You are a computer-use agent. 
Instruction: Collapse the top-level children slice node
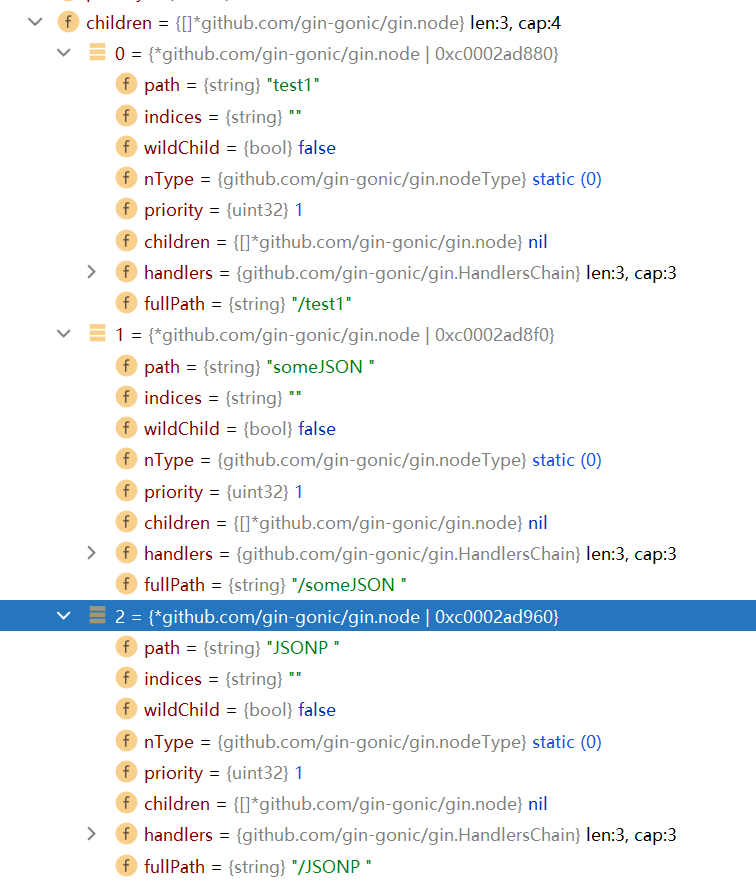point(35,23)
